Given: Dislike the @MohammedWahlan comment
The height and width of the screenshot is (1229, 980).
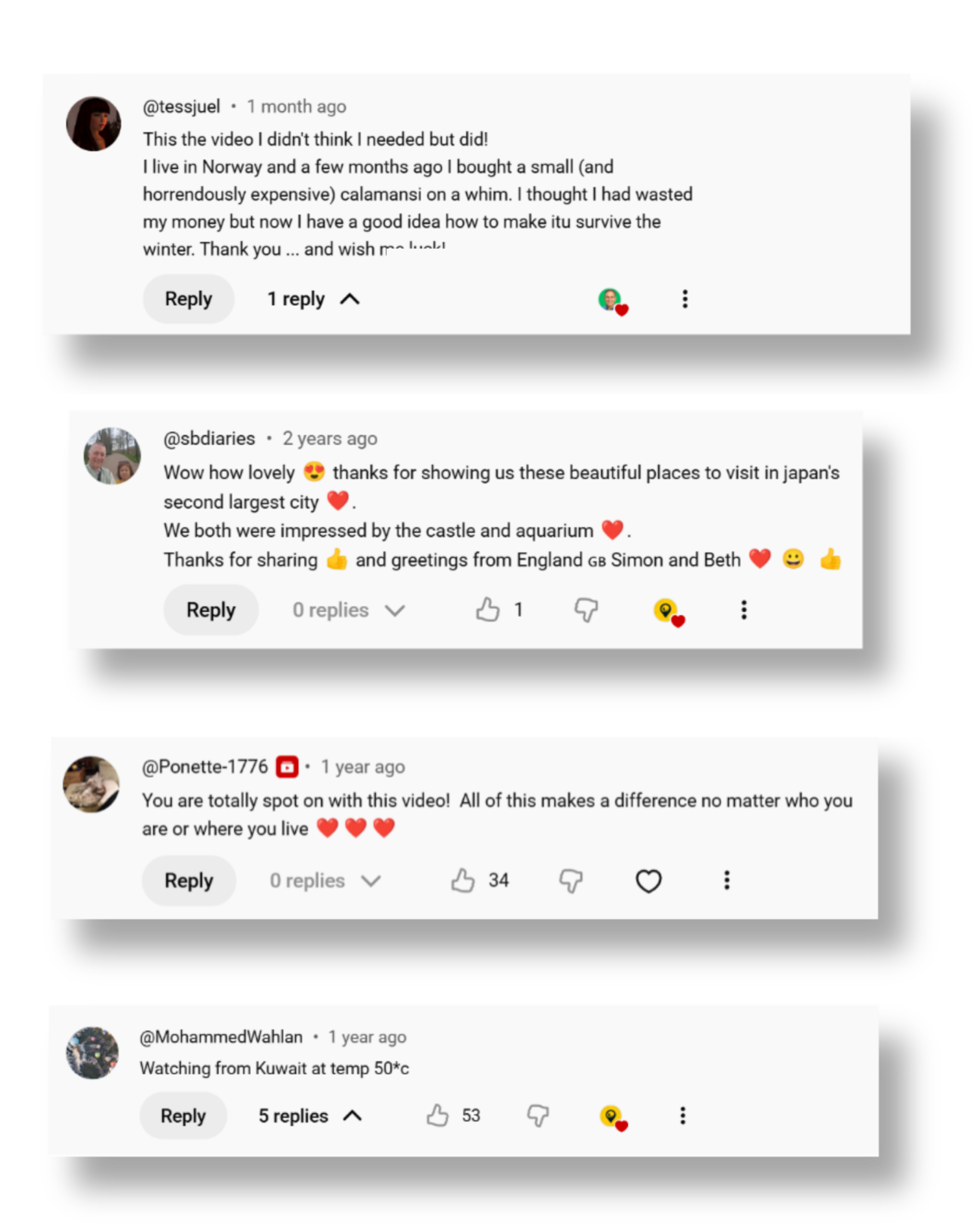Looking at the screenshot, I should [x=537, y=1116].
